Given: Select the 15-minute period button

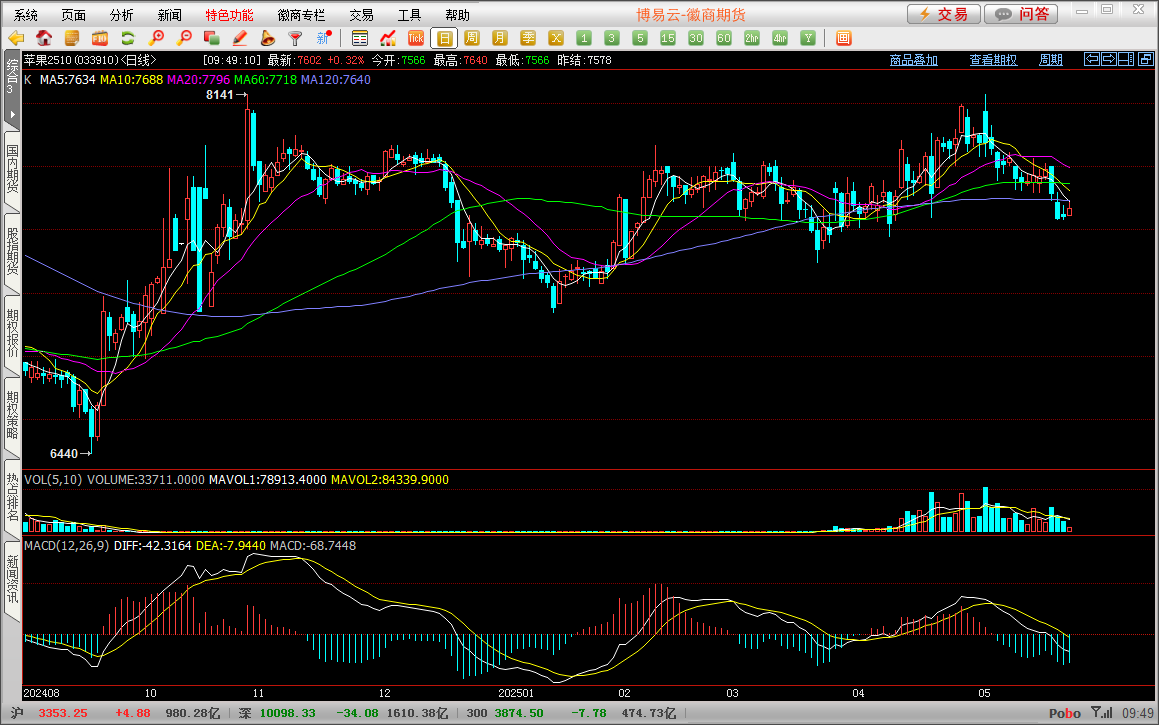Looking at the screenshot, I should (x=668, y=38).
